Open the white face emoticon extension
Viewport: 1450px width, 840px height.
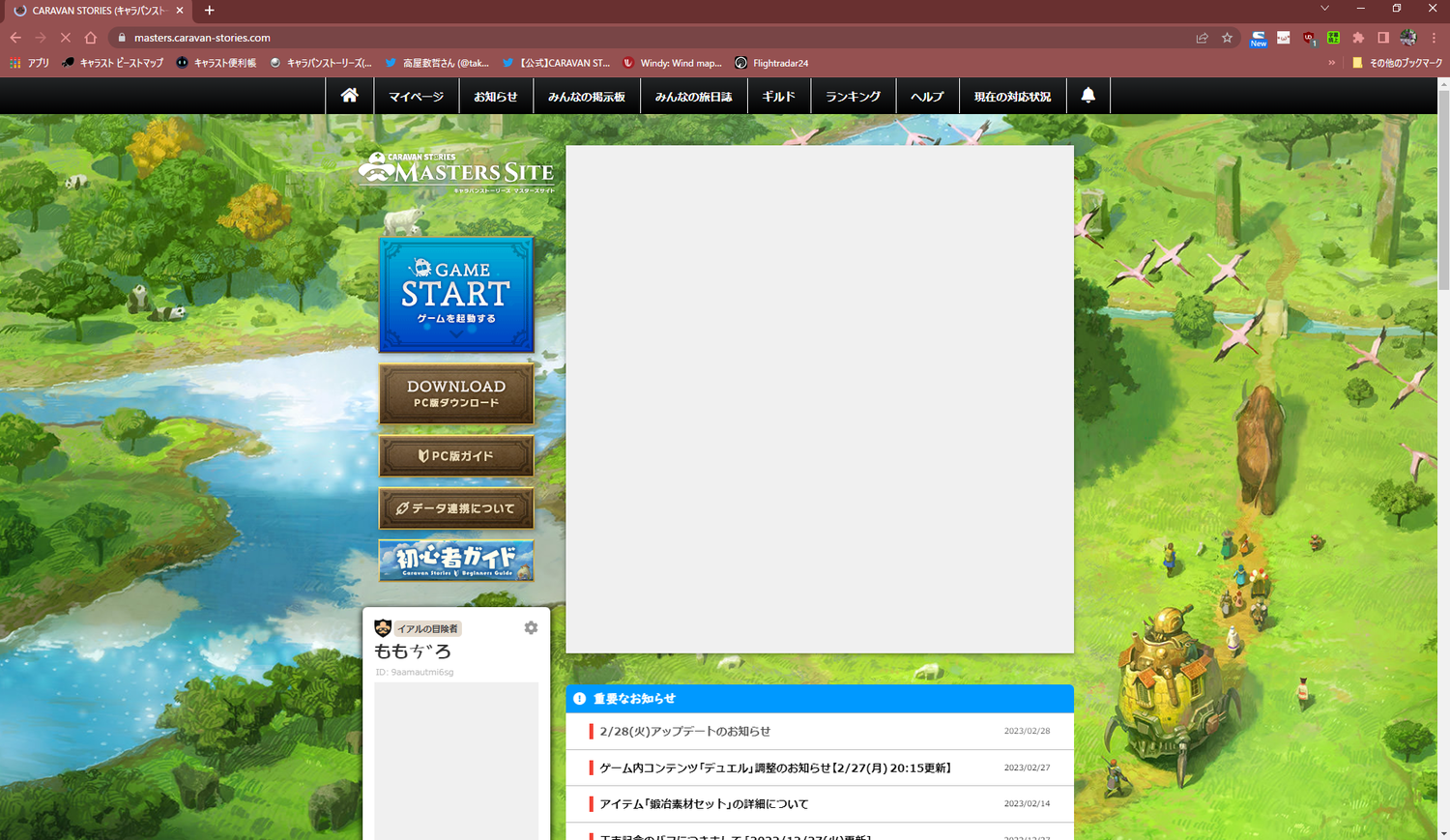point(1283,38)
